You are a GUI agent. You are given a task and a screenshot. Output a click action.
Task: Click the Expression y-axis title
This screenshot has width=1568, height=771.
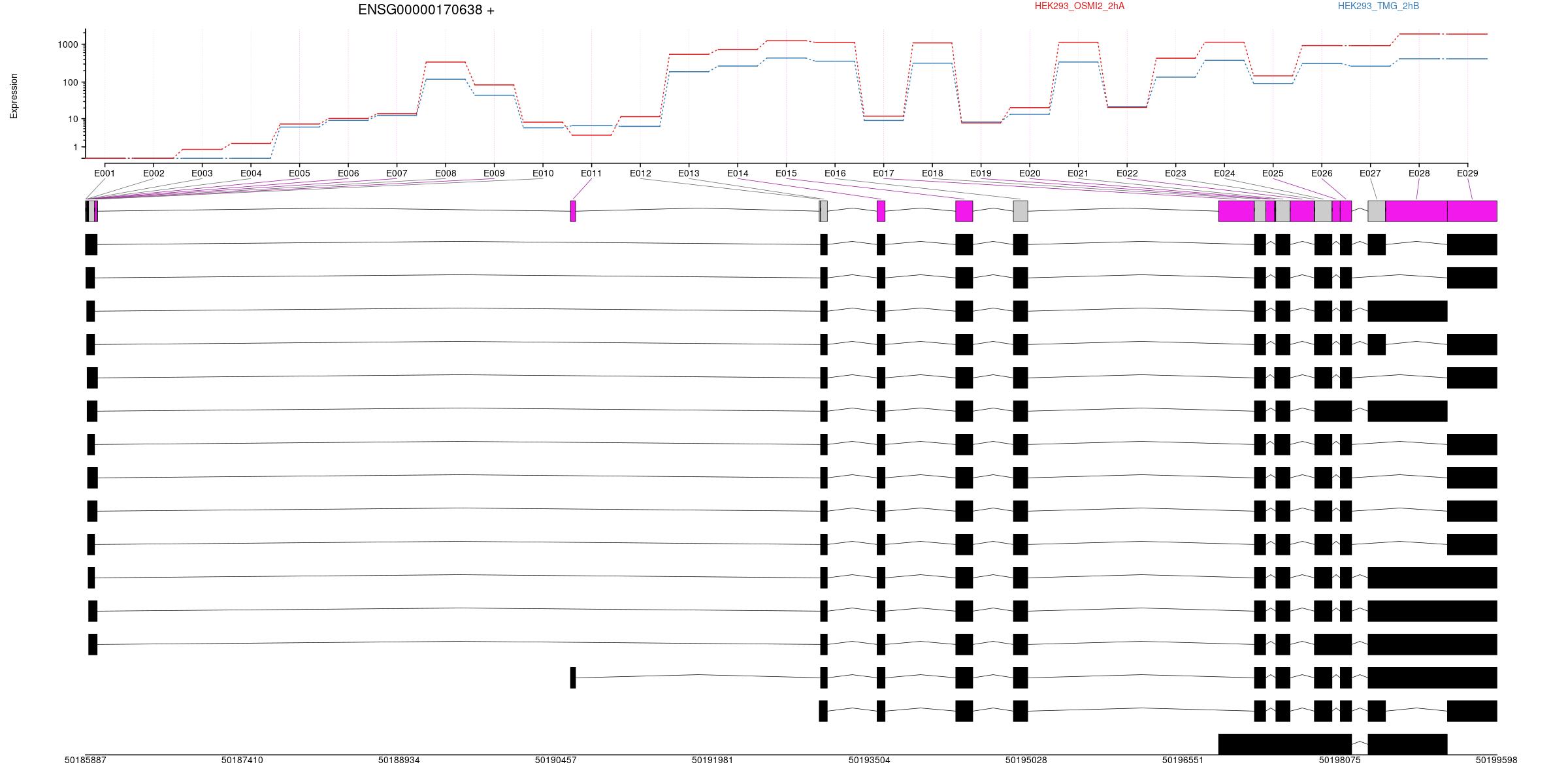[14, 95]
